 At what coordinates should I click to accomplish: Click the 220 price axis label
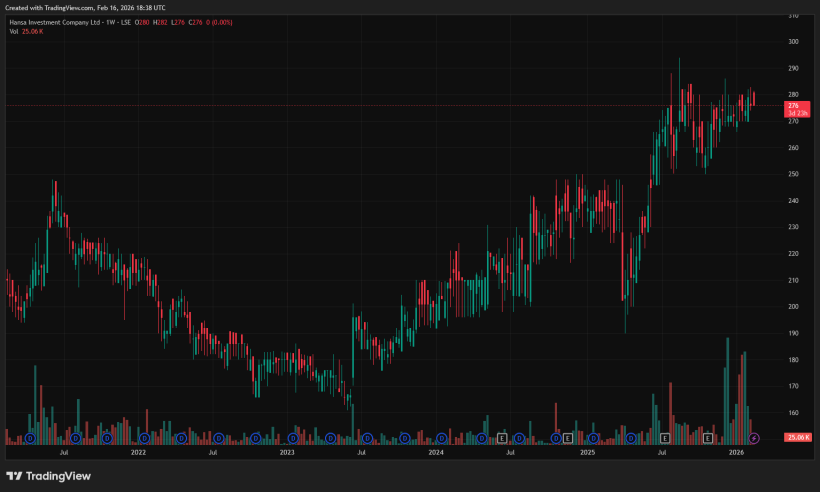click(793, 254)
